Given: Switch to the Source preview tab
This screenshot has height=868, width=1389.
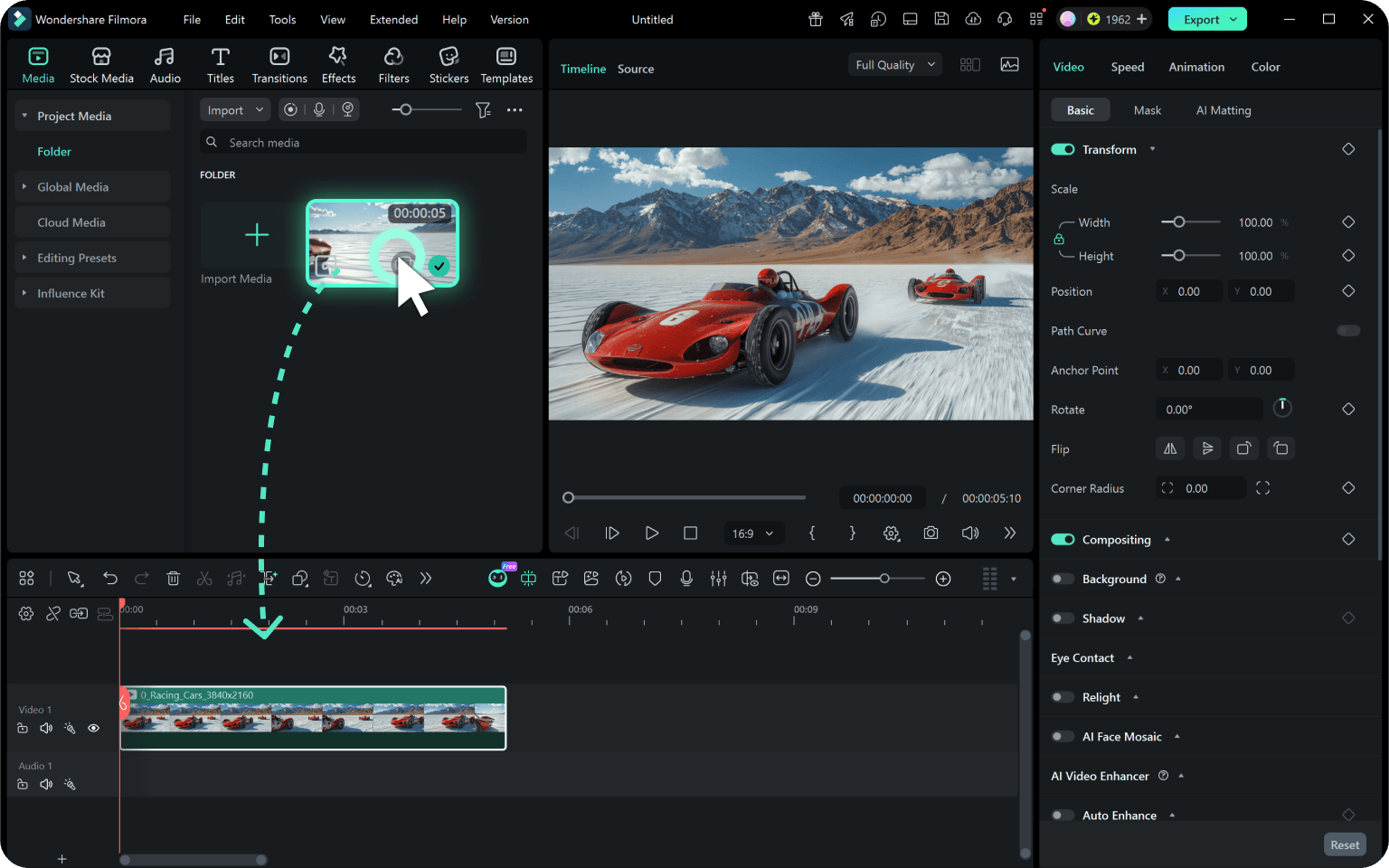Looking at the screenshot, I should (x=636, y=69).
